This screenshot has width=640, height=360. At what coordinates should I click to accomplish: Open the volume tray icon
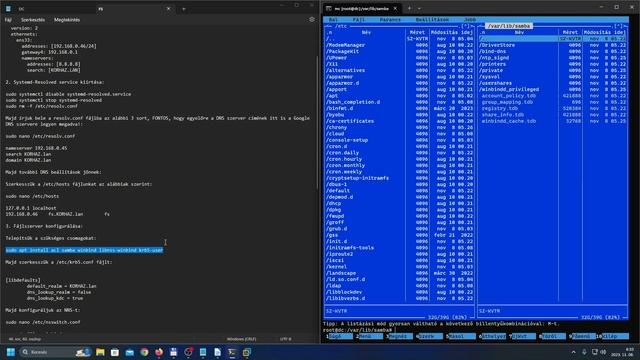pos(603,352)
